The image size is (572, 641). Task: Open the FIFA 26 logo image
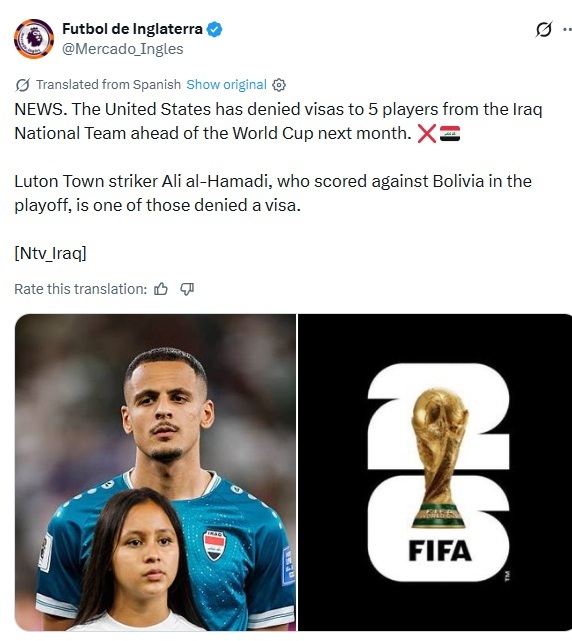(x=435, y=473)
